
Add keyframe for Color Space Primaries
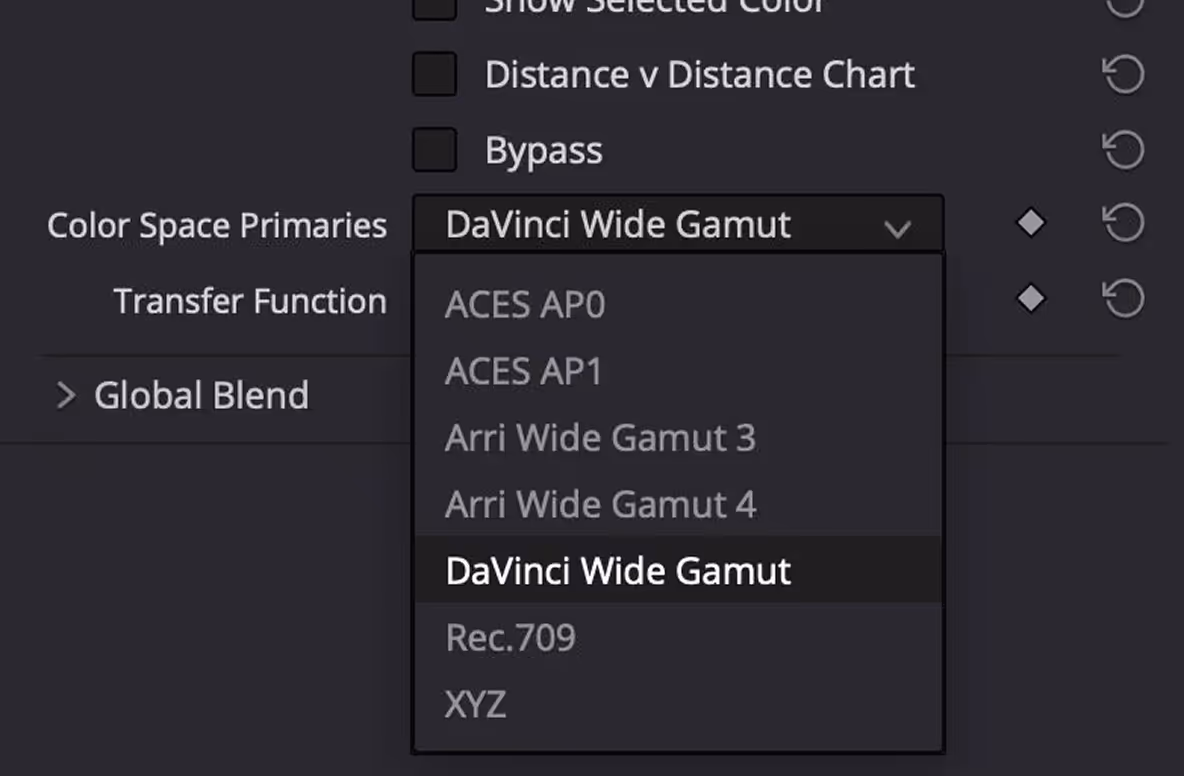point(1031,223)
